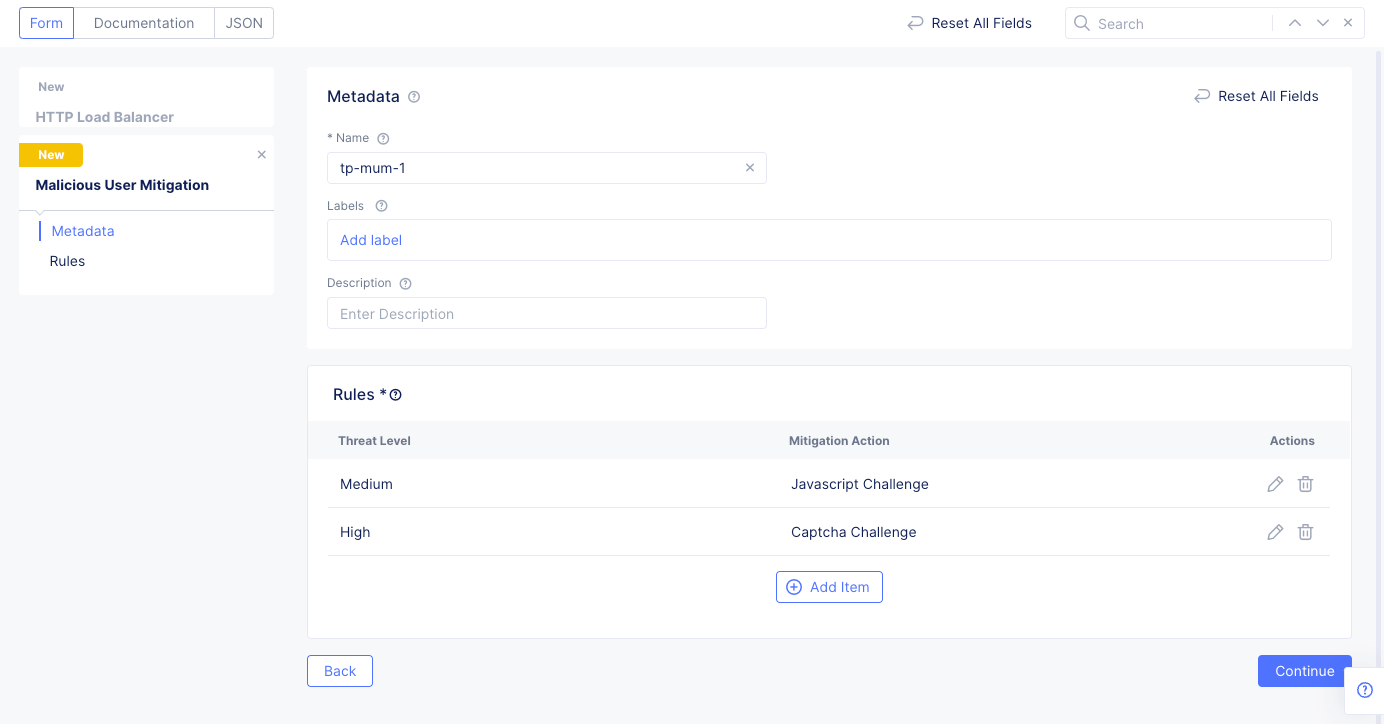Edit the Medium threat level rule
This screenshot has height=724, width=1384.
(x=1274, y=483)
